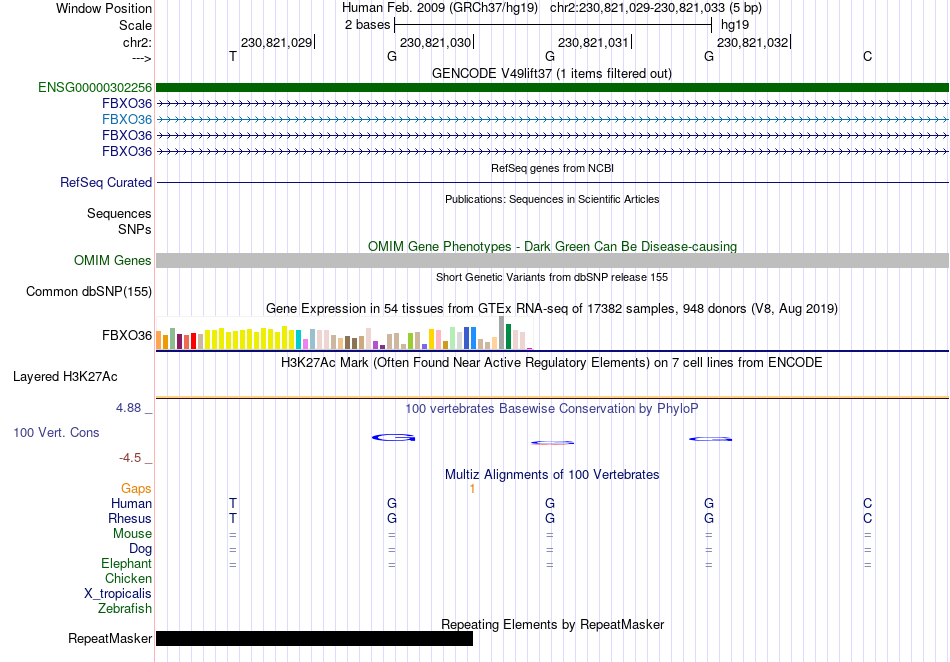Screen dimensions: 950x662
Task: Open the RefSeq genes from NCBI title
Action: (552, 168)
